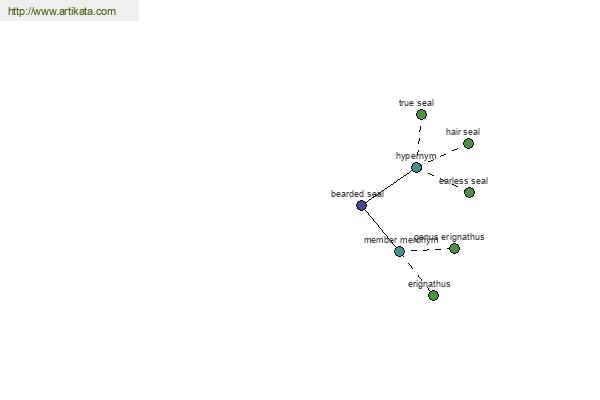600x400 pixels.
Task: Click the bottom 'erignathus' text label
Action: click(x=429, y=284)
